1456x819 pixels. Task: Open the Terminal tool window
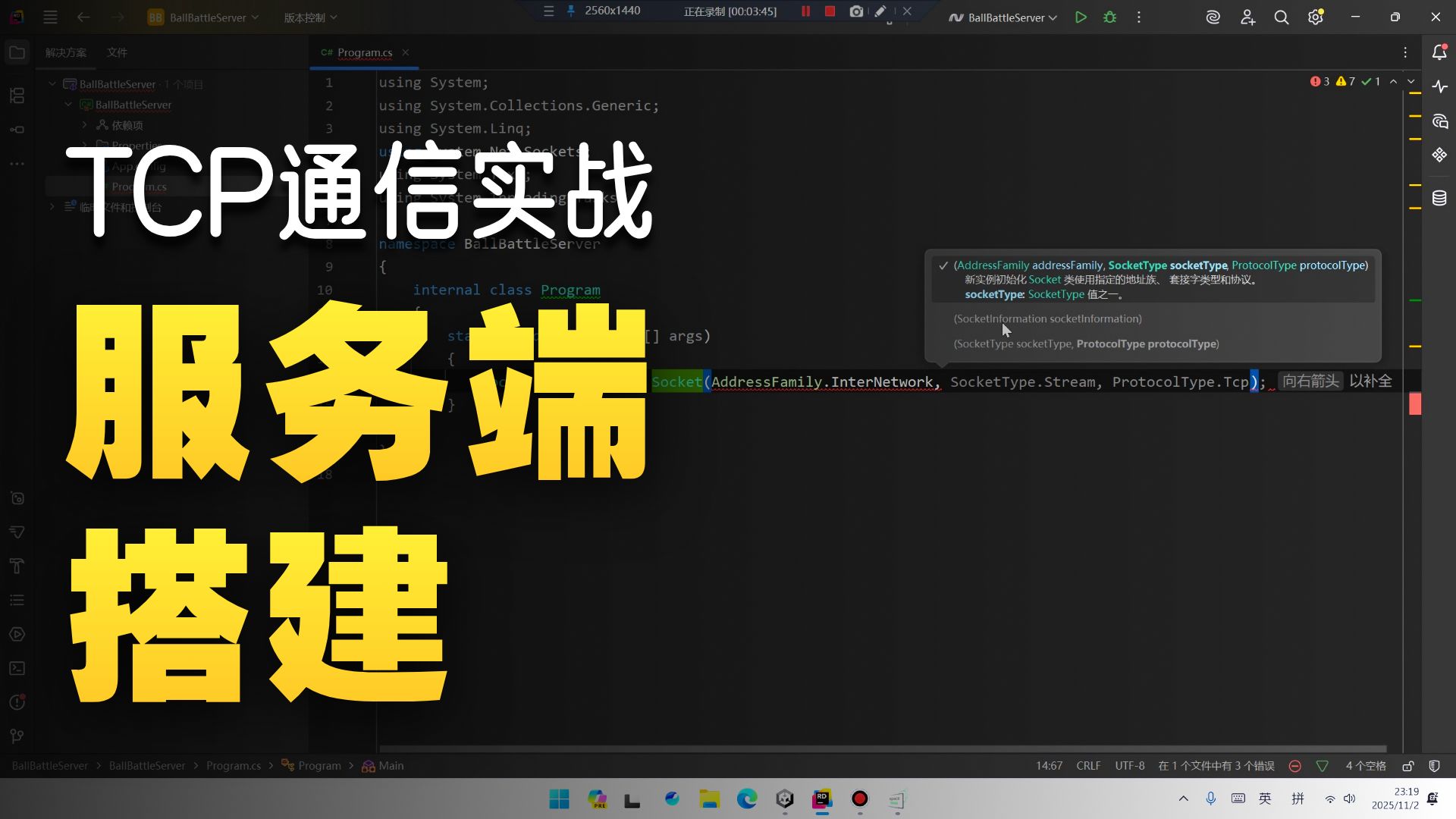click(x=17, y=668)
